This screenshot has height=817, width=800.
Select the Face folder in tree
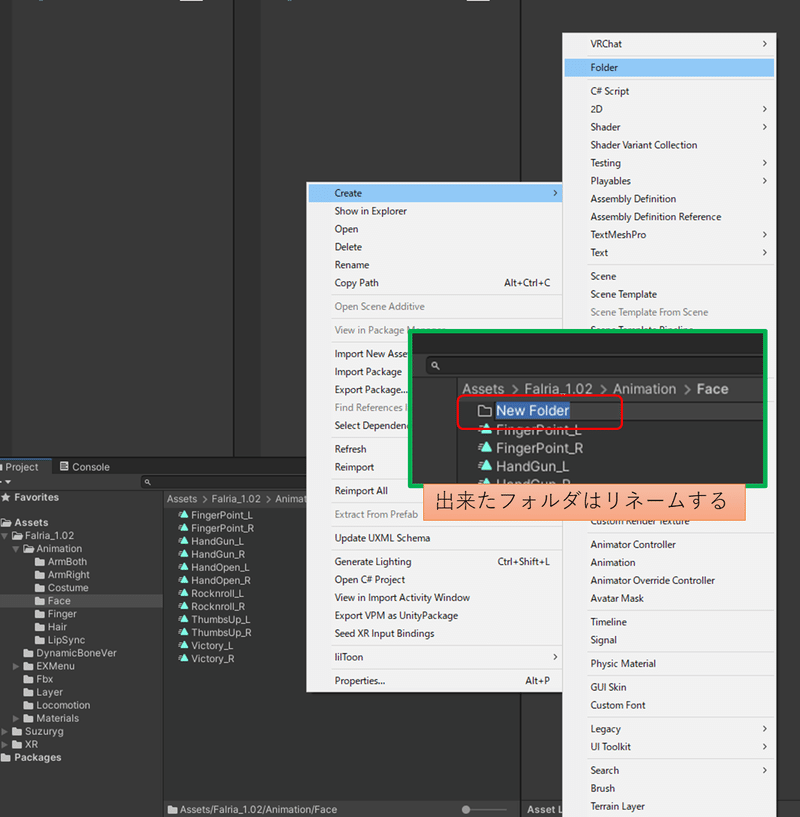pyautogui.click(x=81, y=601)
